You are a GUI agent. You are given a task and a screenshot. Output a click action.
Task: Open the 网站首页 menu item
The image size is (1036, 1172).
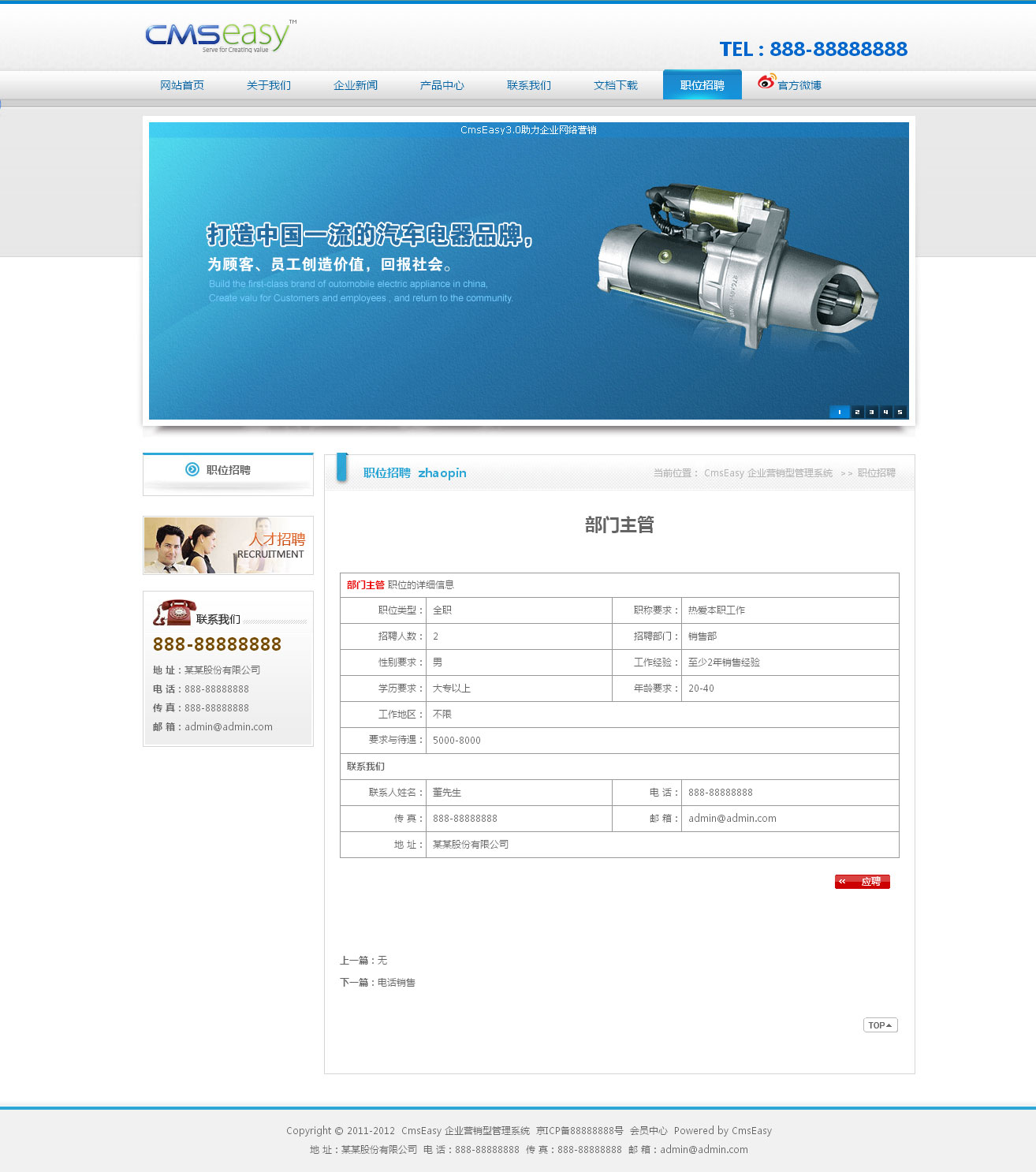click(182, 85)
